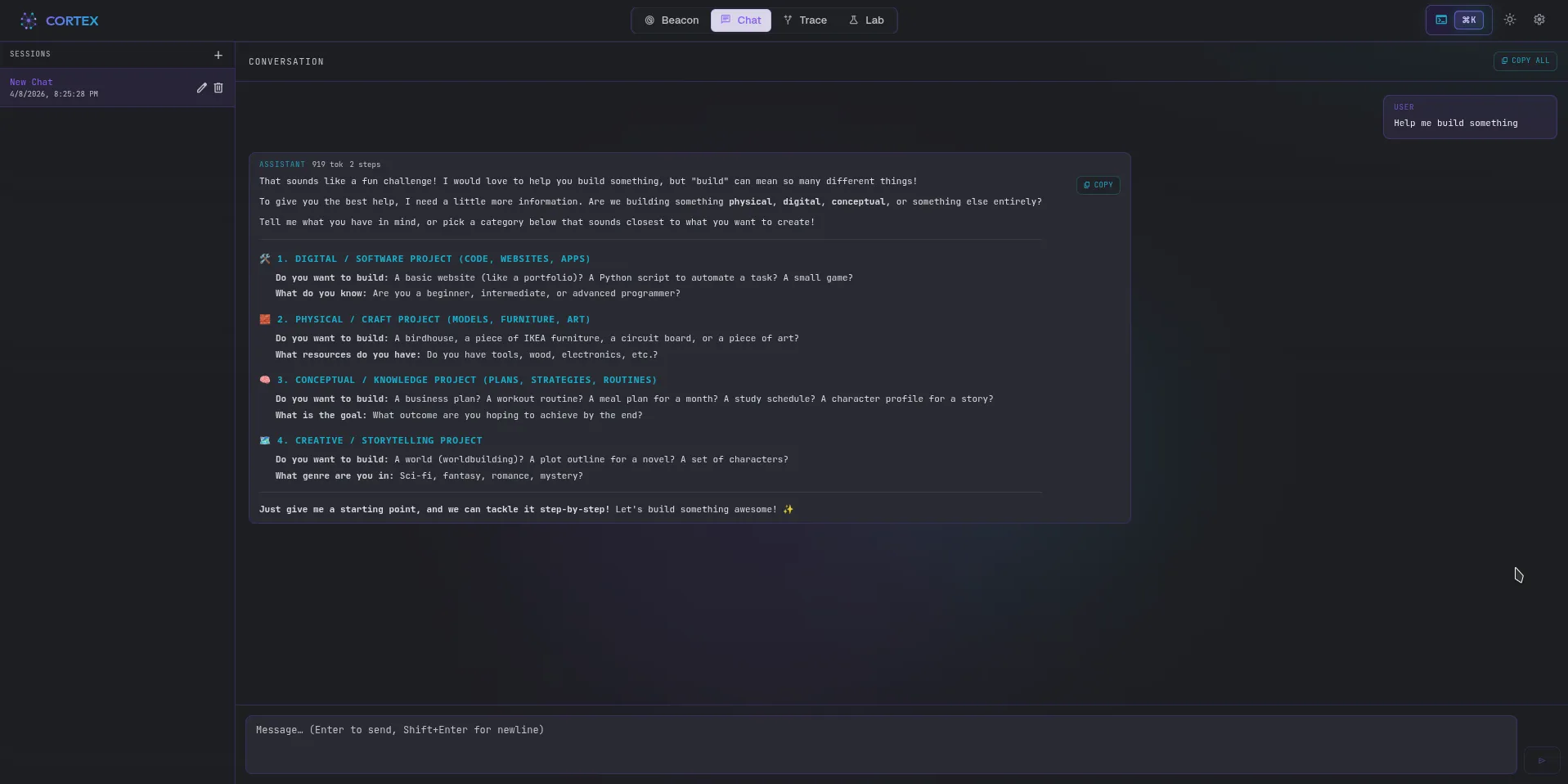Toggle light theme with the sun icon

coord(1510,20)
